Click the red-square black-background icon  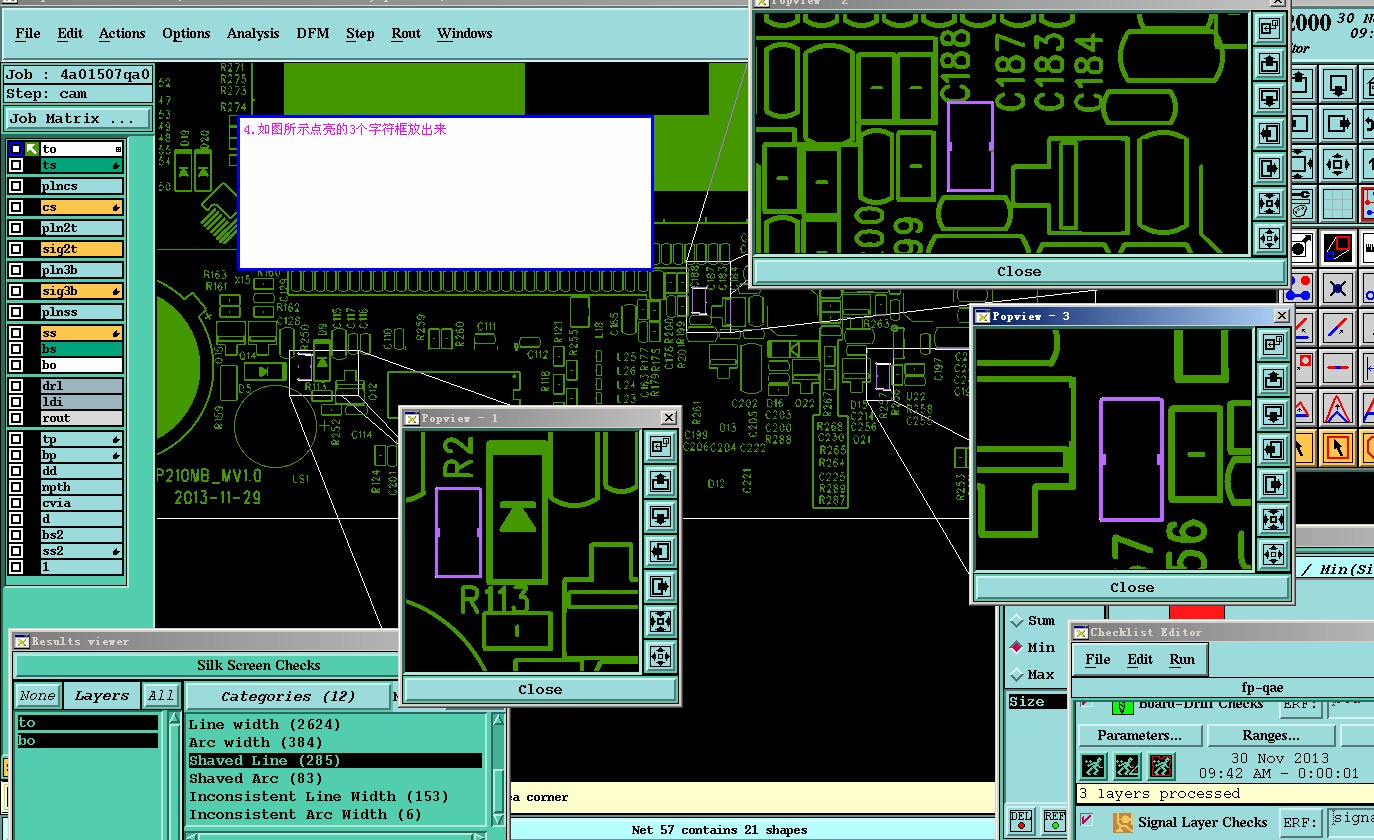tap(1338, 246)
